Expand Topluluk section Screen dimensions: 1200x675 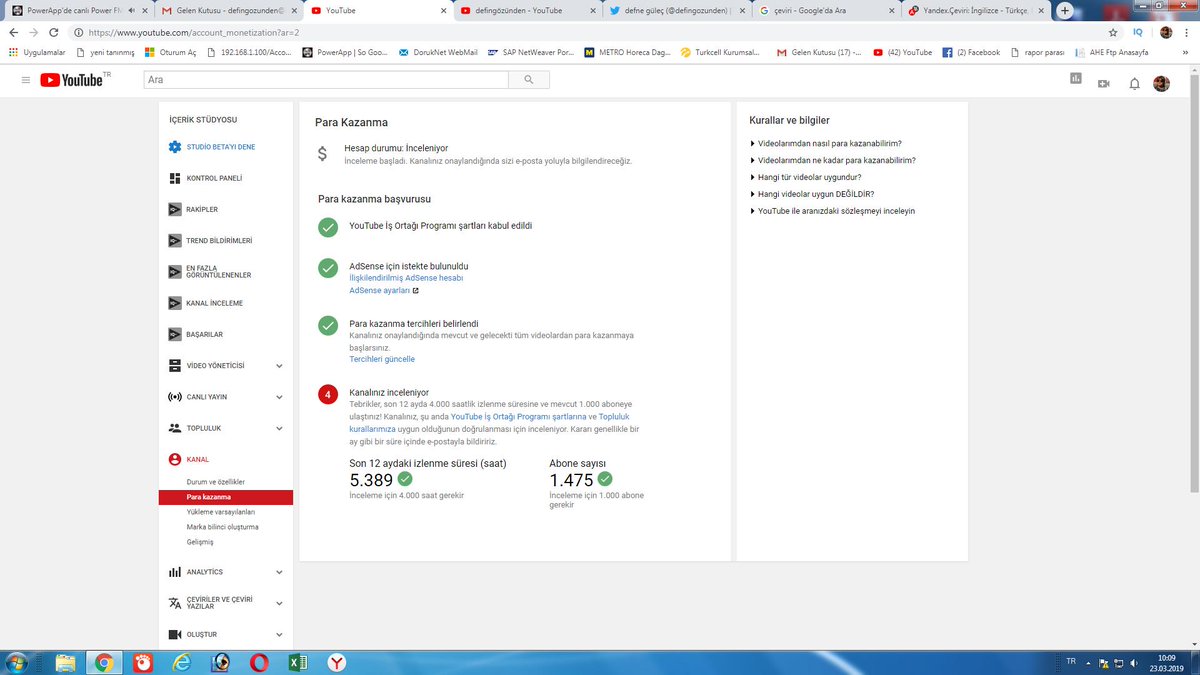(x=279, y=428)
